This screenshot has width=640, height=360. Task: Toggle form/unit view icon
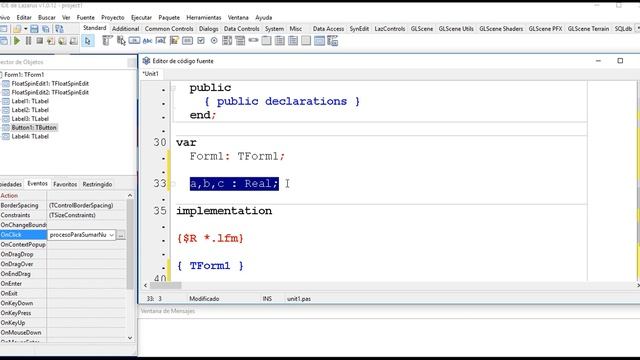pos(59,29)
